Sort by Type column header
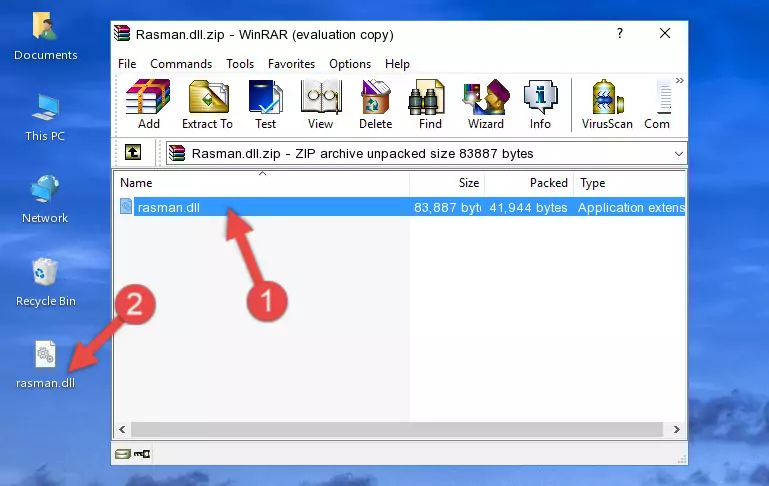 [x=630, y=182]
